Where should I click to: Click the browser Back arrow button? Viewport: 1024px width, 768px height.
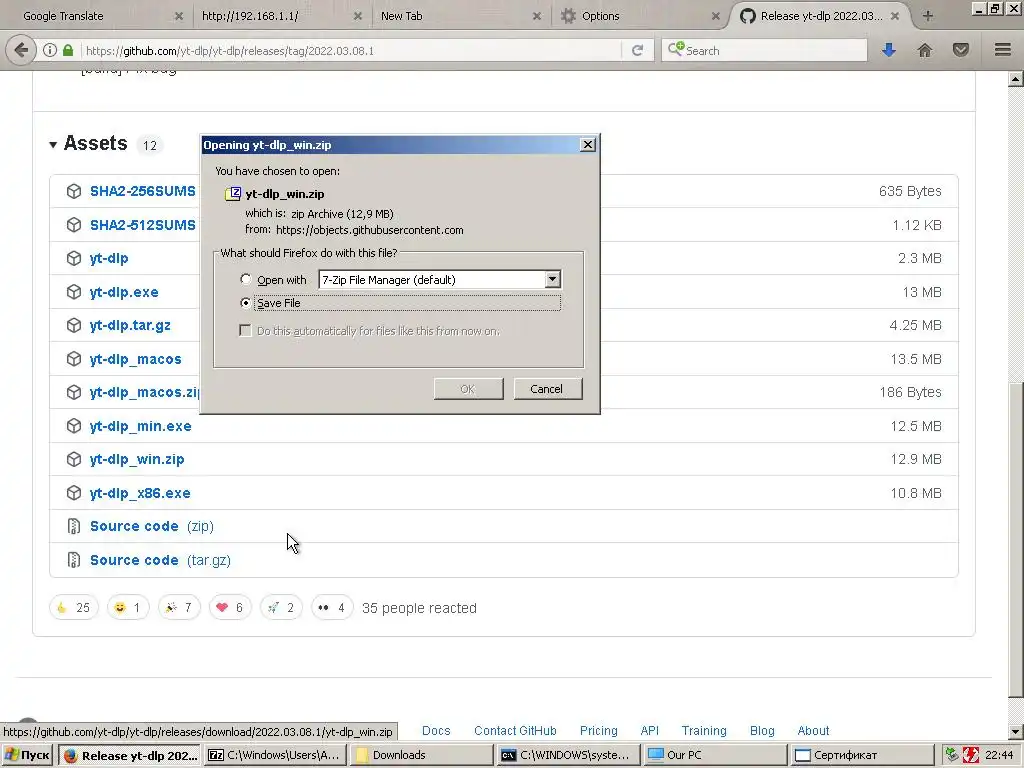pyautogui.click(x=21, y=50)
